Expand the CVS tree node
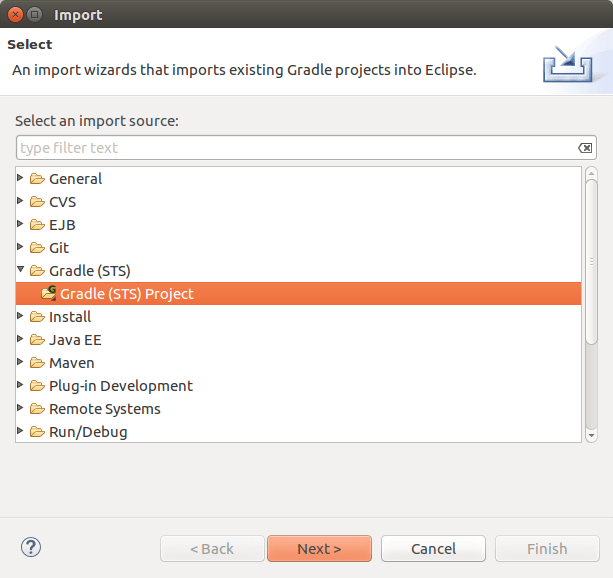The width and height of the screenshot is (613, 578). [21, 201]
